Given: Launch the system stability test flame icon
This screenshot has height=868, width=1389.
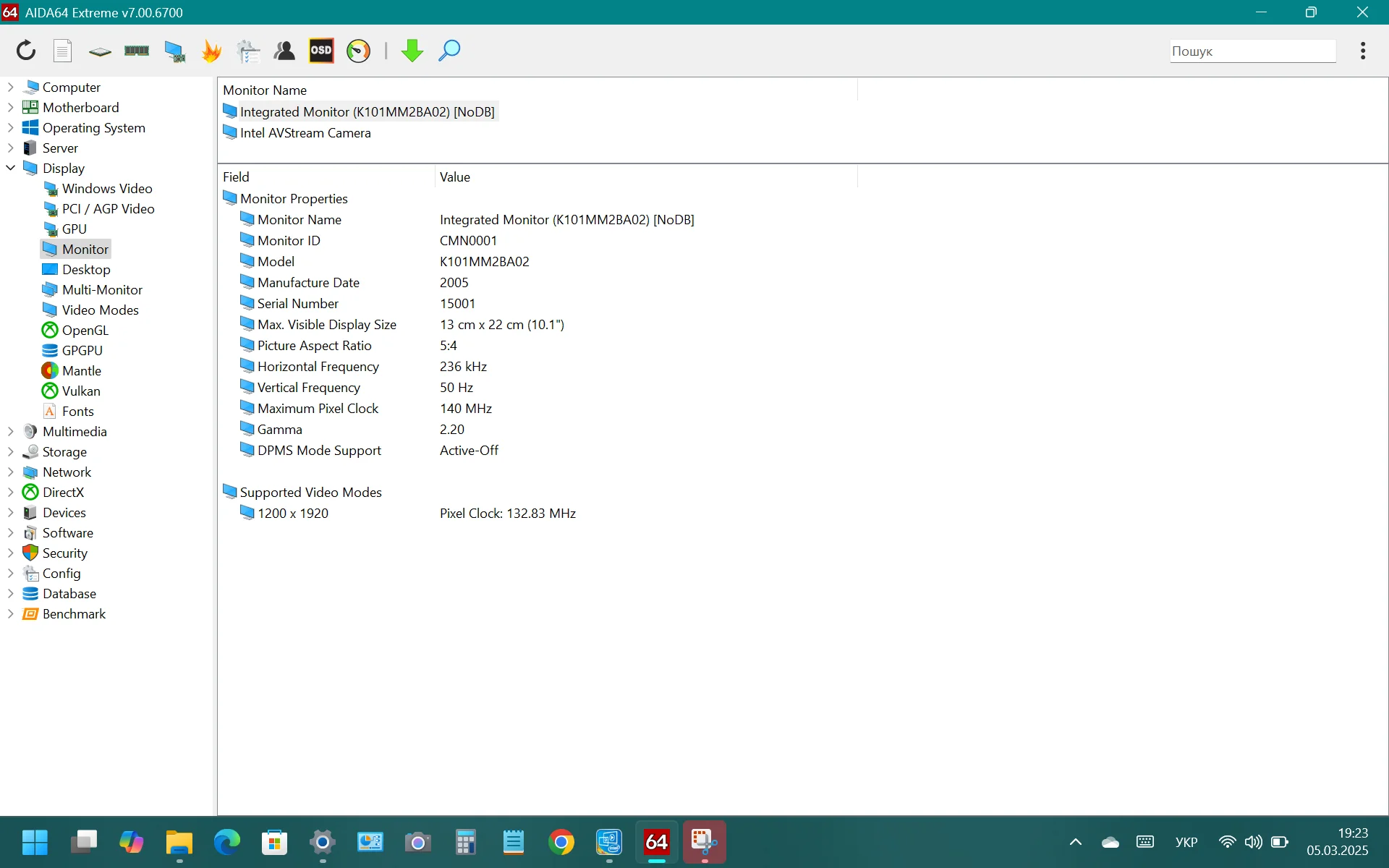Looking at the screenshot, I should (x=211, y=51).
